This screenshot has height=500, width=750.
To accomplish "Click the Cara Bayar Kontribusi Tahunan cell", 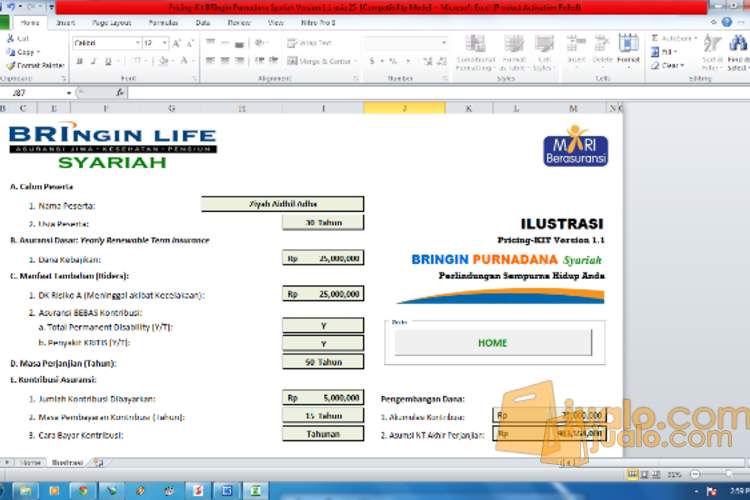I will tap(323, 434).
